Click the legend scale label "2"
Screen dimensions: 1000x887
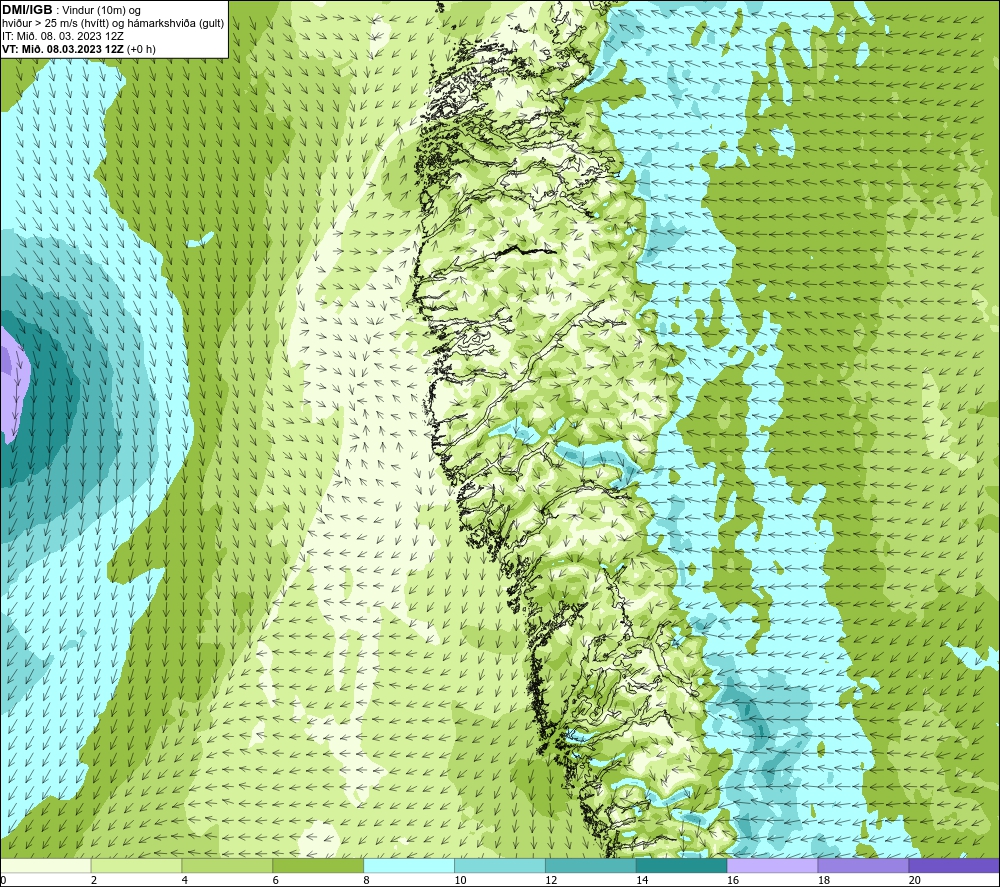(x=94, y=880)
